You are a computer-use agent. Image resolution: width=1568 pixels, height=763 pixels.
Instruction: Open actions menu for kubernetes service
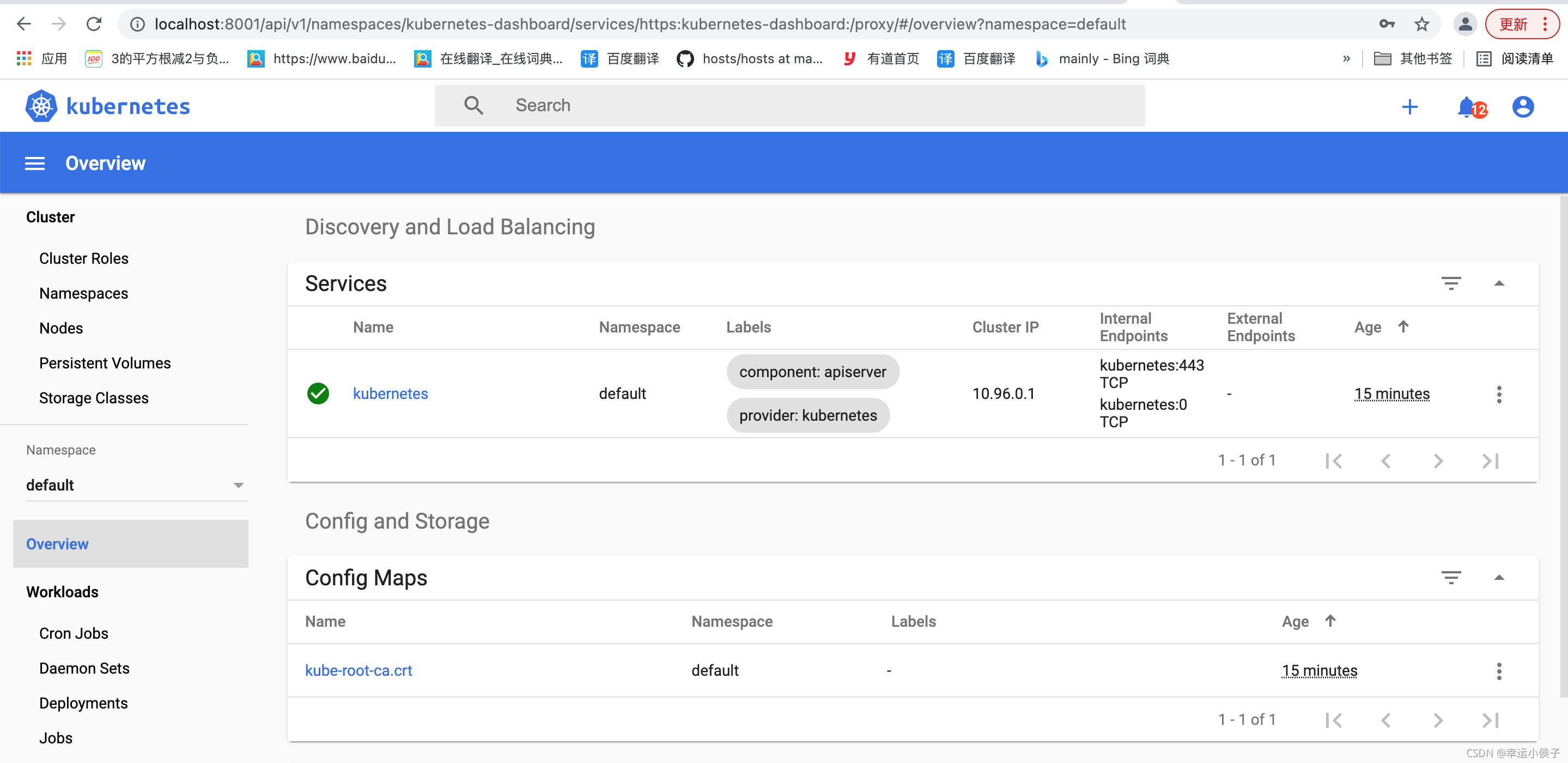click(1499, 394)
